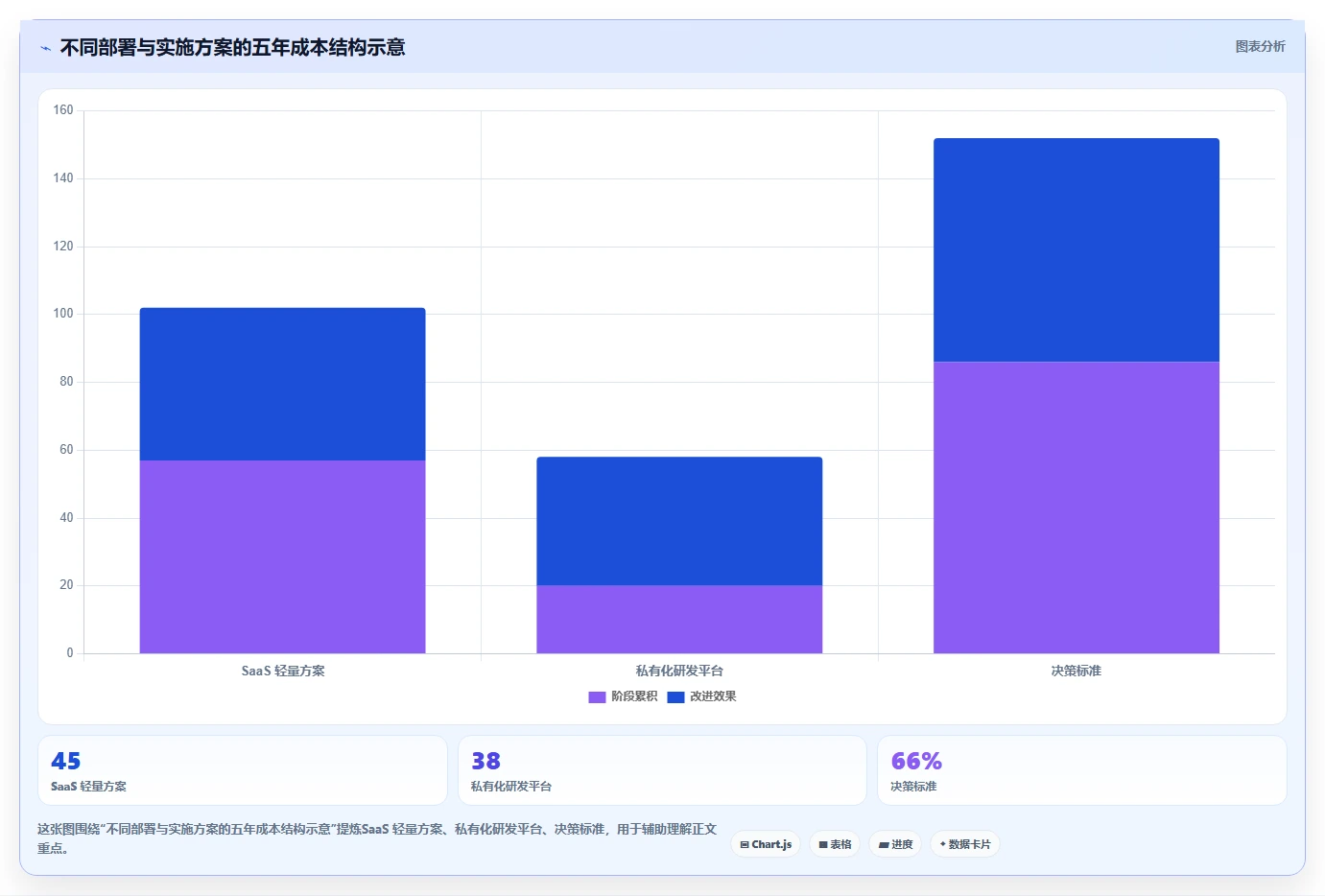Open the 决策标准 card showing 66%
Screen dimensions: 1325x896
click(x=1082, y=770)
